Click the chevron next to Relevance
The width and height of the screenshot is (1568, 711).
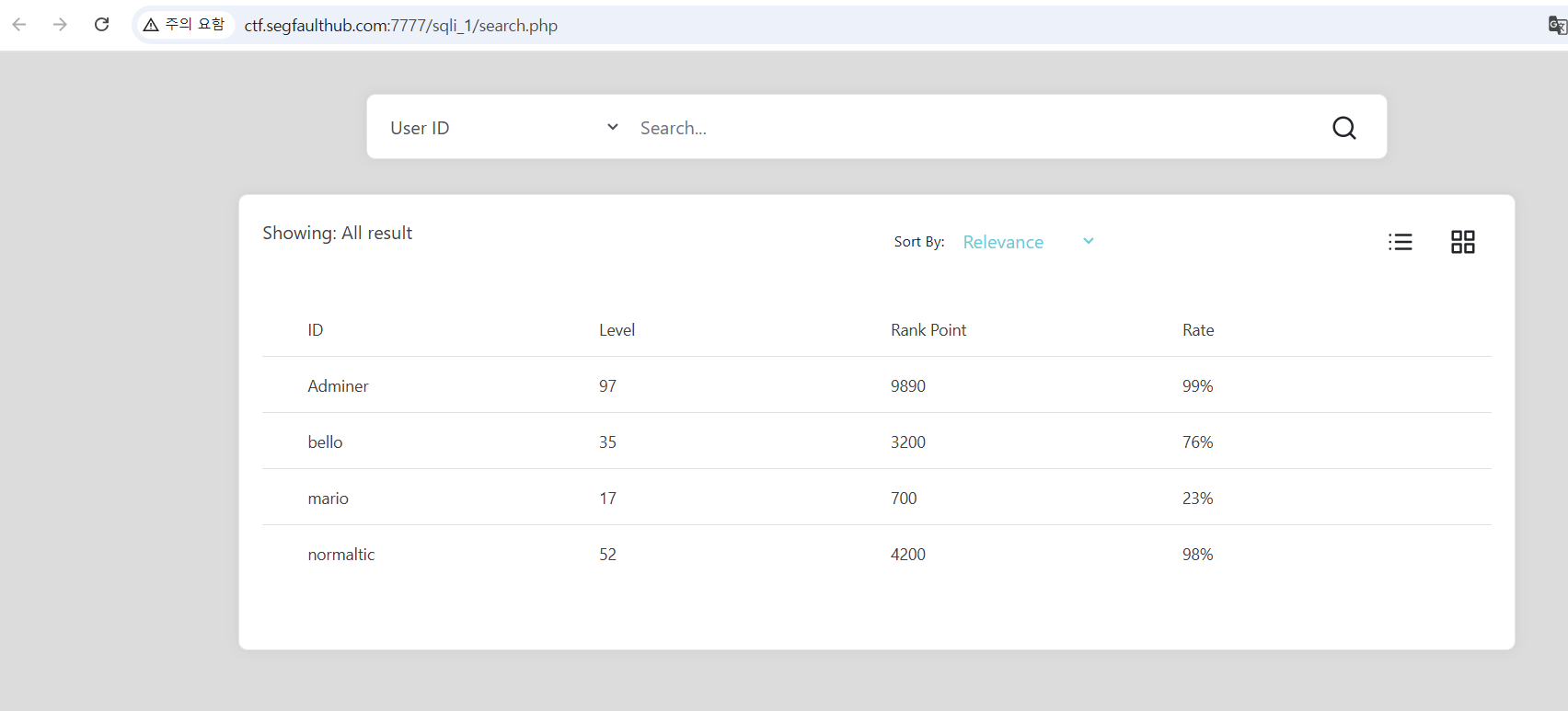pyautogui.click(x=1089, y=241)
